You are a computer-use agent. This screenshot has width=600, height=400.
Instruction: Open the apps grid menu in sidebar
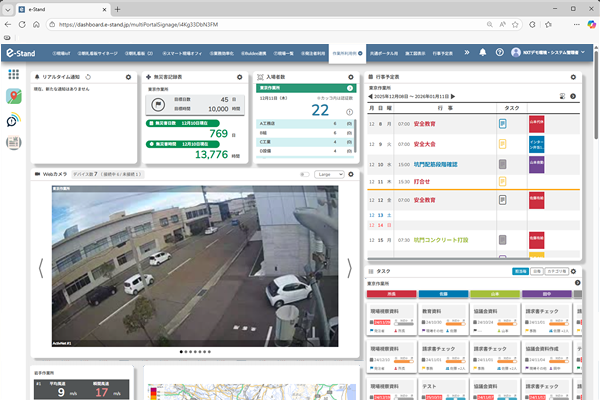pyautogui.click(x=14, y=74)
